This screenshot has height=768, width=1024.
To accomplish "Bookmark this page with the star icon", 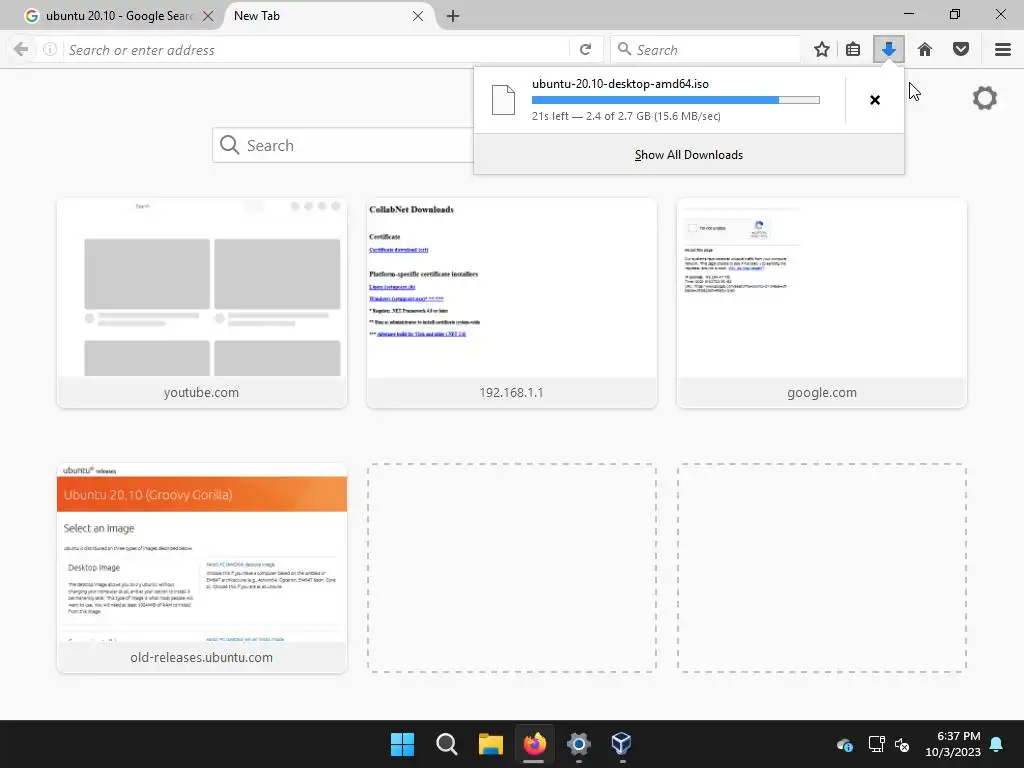I will pyautogui.click(x=822, y=50).
